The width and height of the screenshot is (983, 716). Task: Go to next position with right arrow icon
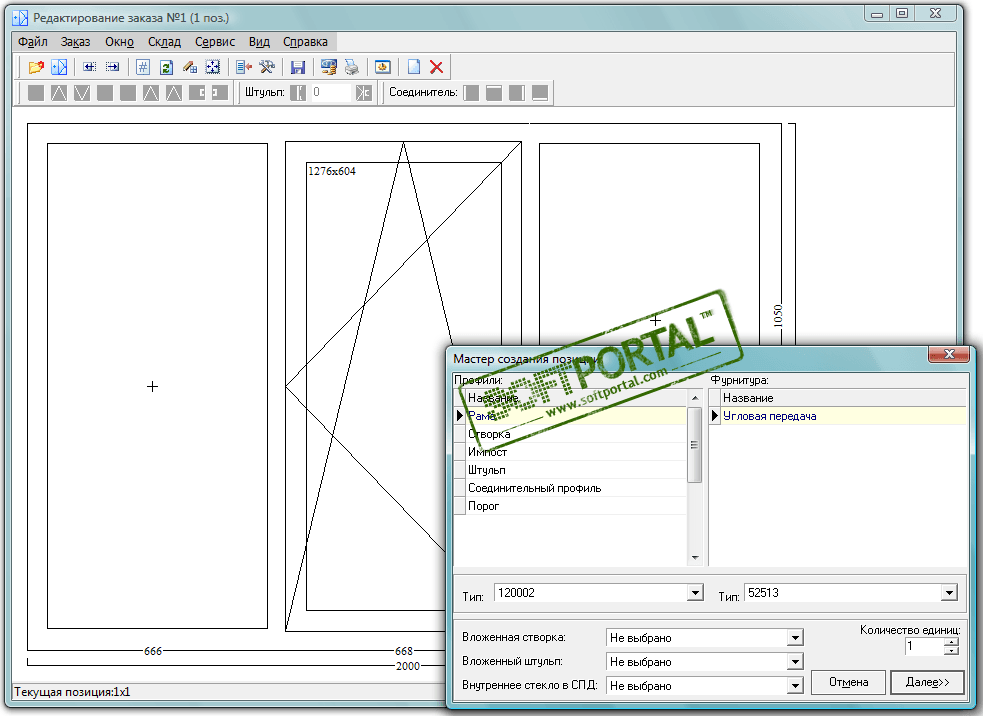[113, 67]
